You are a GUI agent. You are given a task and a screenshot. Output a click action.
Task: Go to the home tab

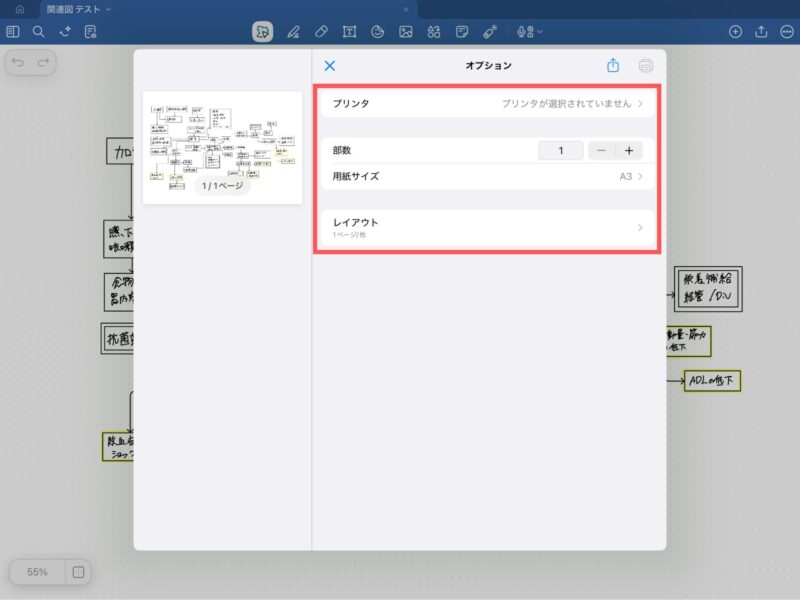pyautogui.click(x=19, y=9)
